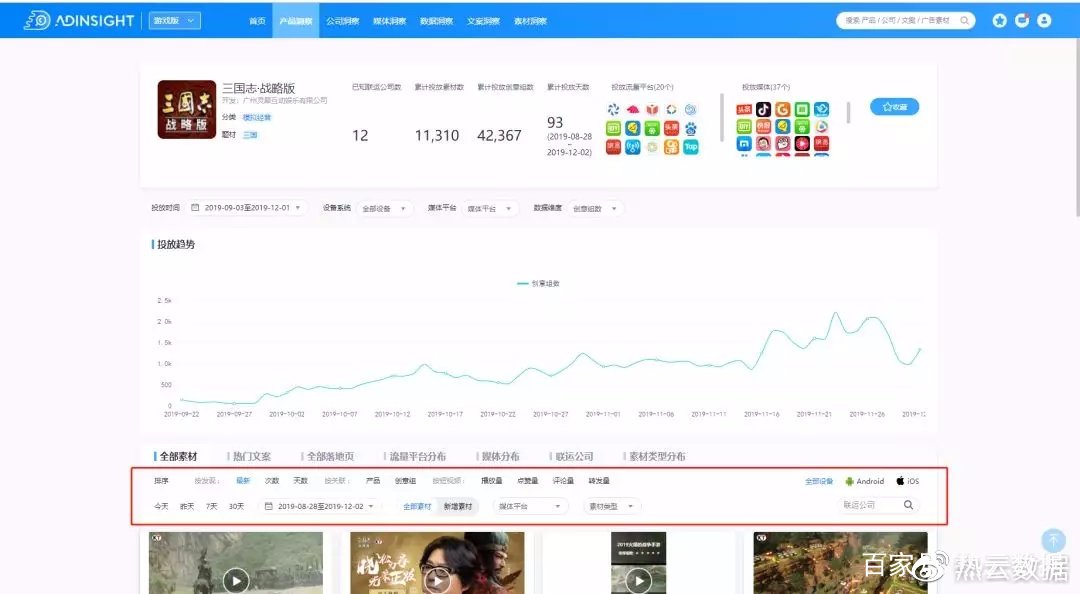1080x594 pixels.
Task: Open the 数据洞察 nav tab
Action: [436, 21]
